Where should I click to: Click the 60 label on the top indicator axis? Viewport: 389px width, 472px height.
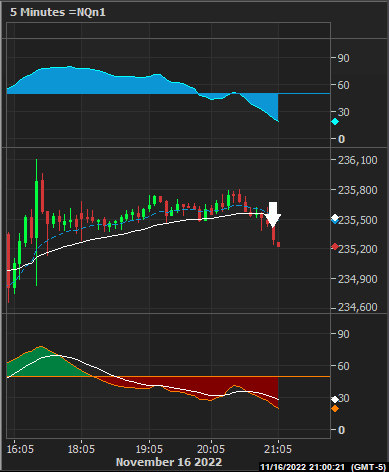click(344, 85)
